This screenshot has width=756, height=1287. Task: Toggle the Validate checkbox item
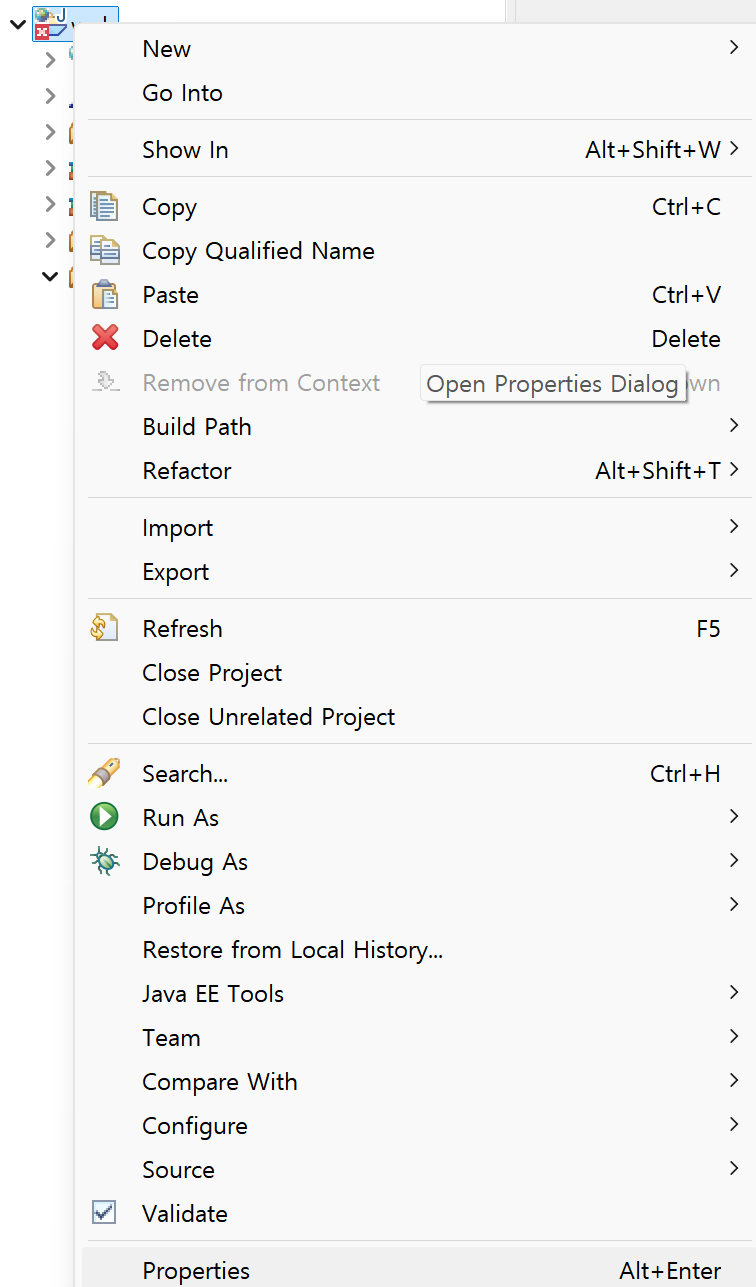tap(104, 1213)
